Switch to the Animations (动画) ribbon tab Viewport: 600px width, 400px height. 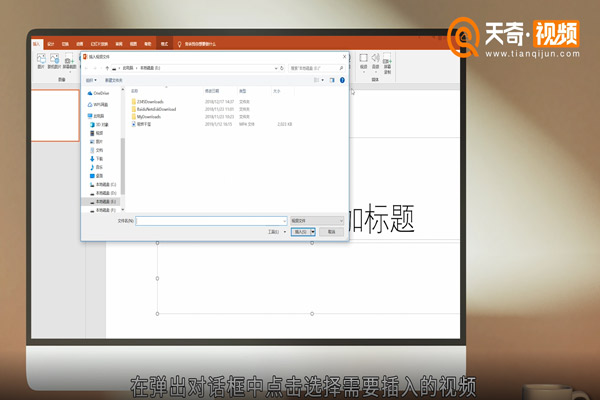pos(80,44)
